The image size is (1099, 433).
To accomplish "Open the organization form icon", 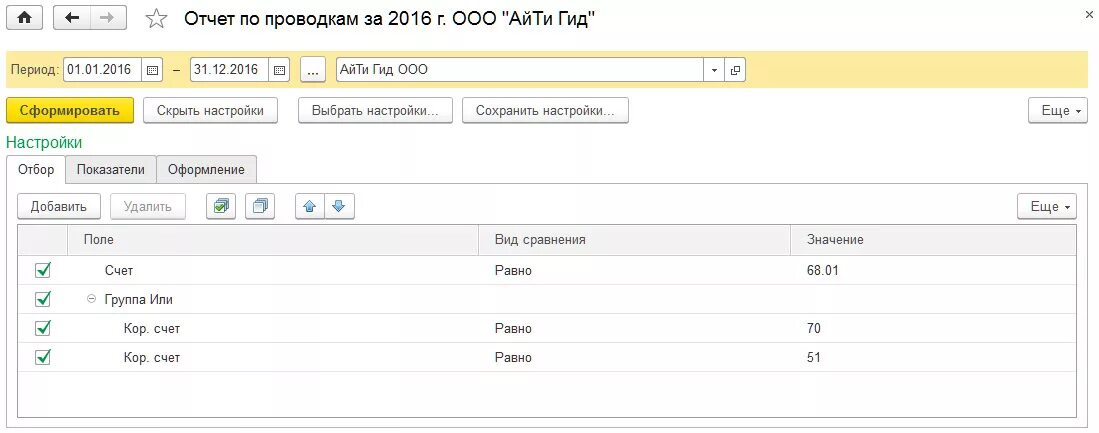I will (736, 70).
